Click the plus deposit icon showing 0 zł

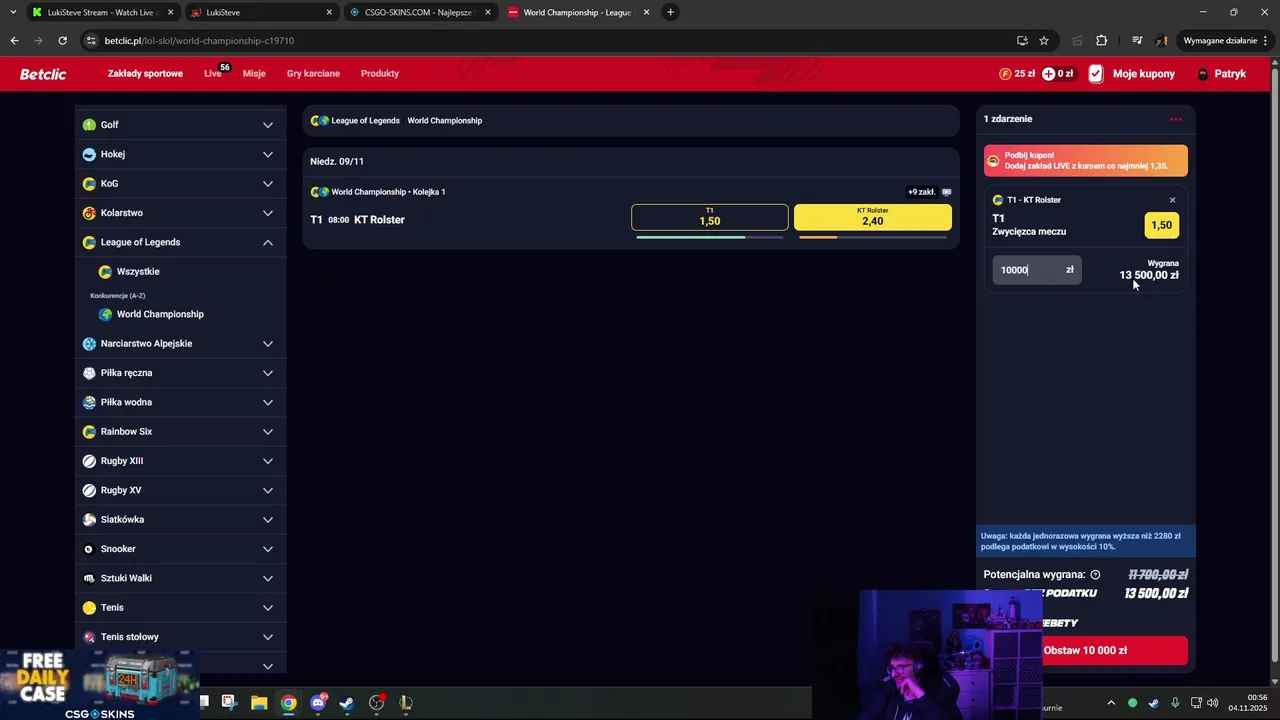pos(1048,74)
